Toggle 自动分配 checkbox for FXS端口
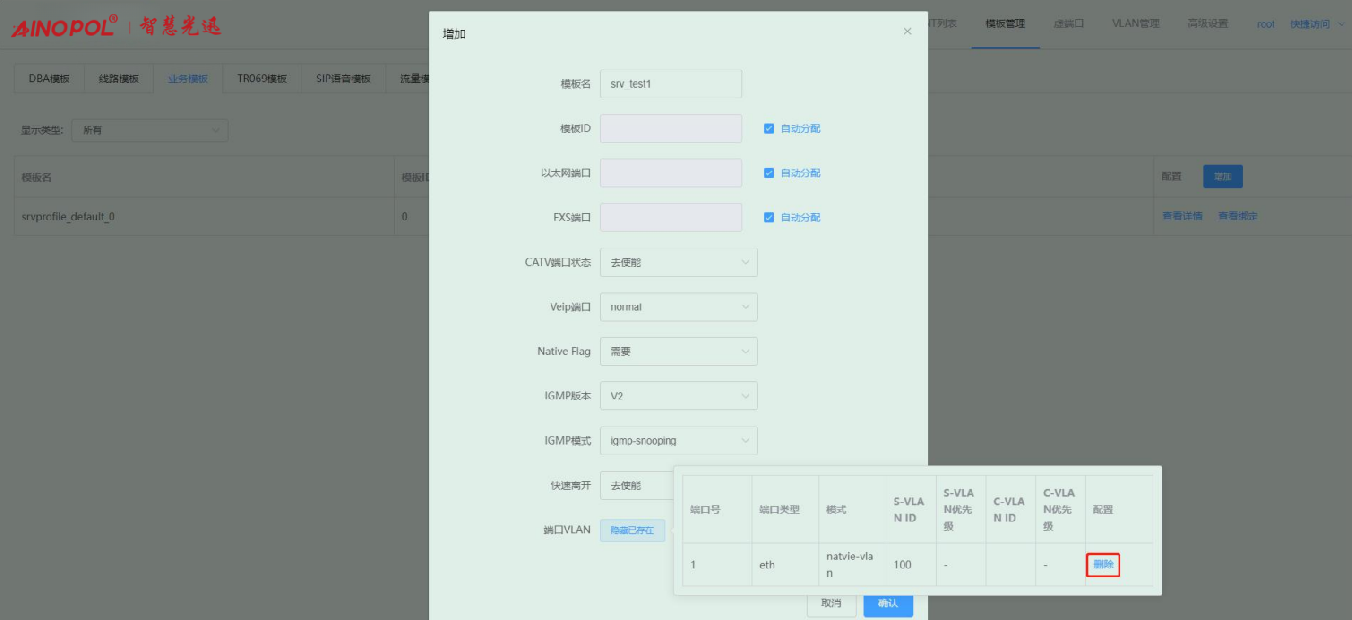Viewport: 1352px width, 620px height. [769, 217]
